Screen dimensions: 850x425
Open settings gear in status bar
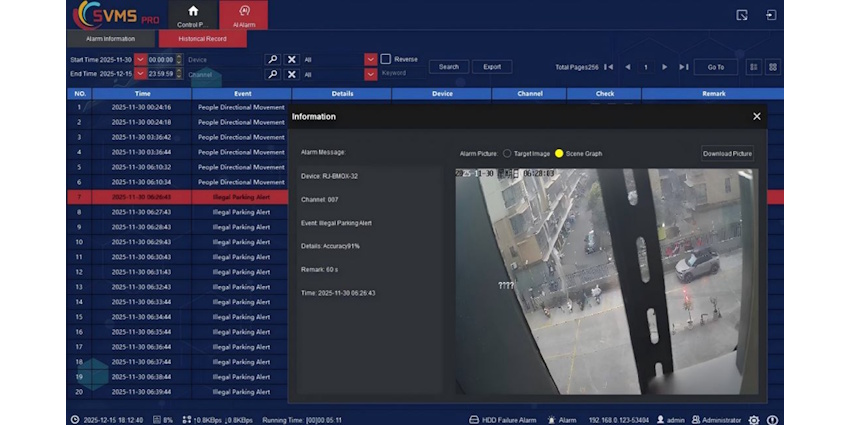tap(754, 420)
